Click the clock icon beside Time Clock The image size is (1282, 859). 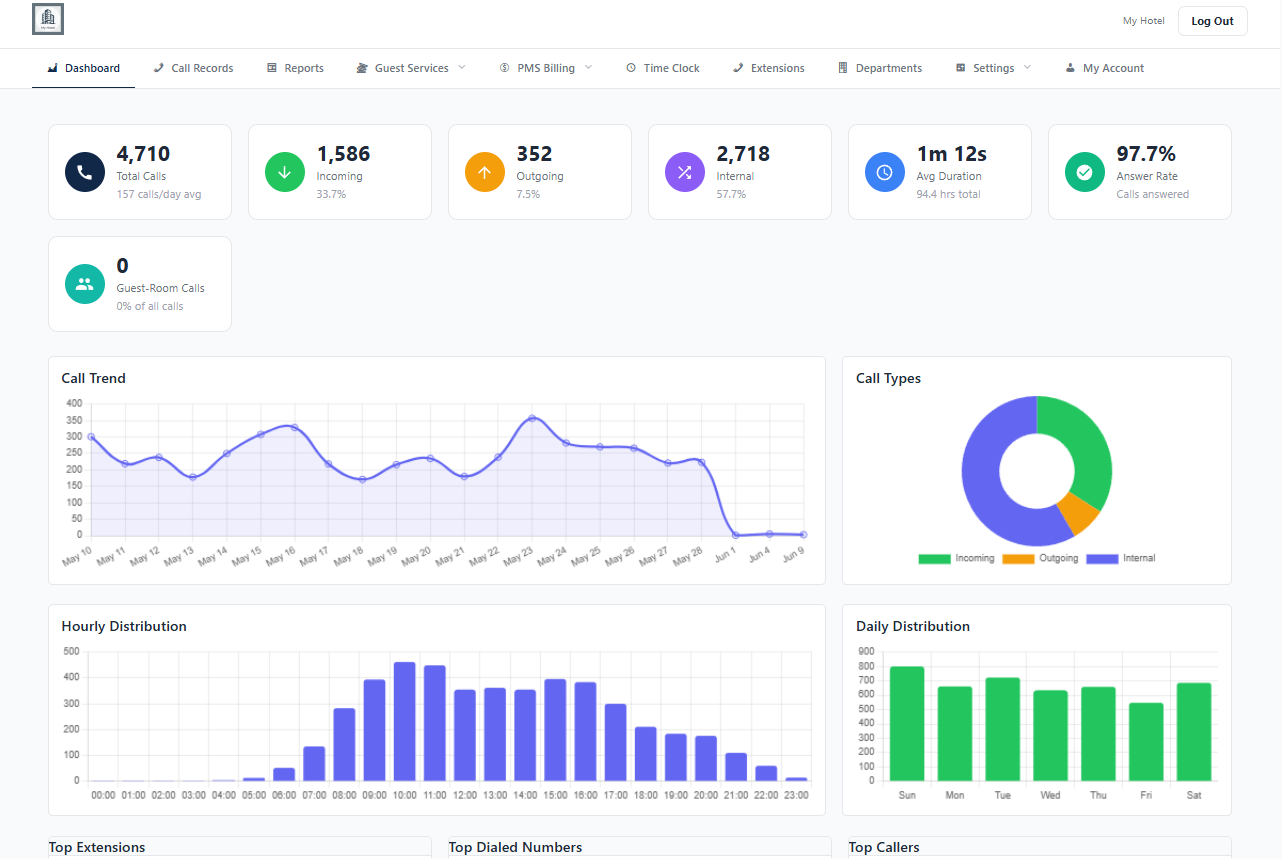(631, 68)
